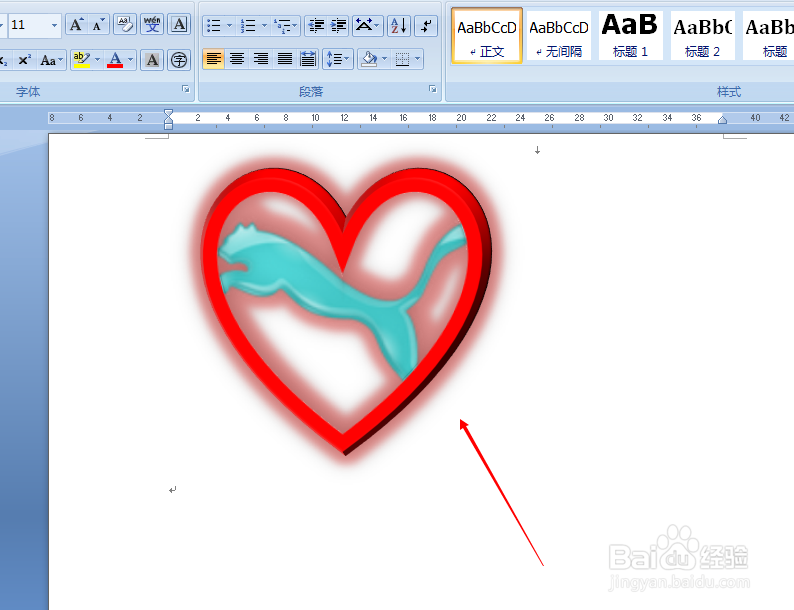The height and width of the screenshot is (610, 794).
Task: Open the font color dropdown arrow
Action: (131, 60)
